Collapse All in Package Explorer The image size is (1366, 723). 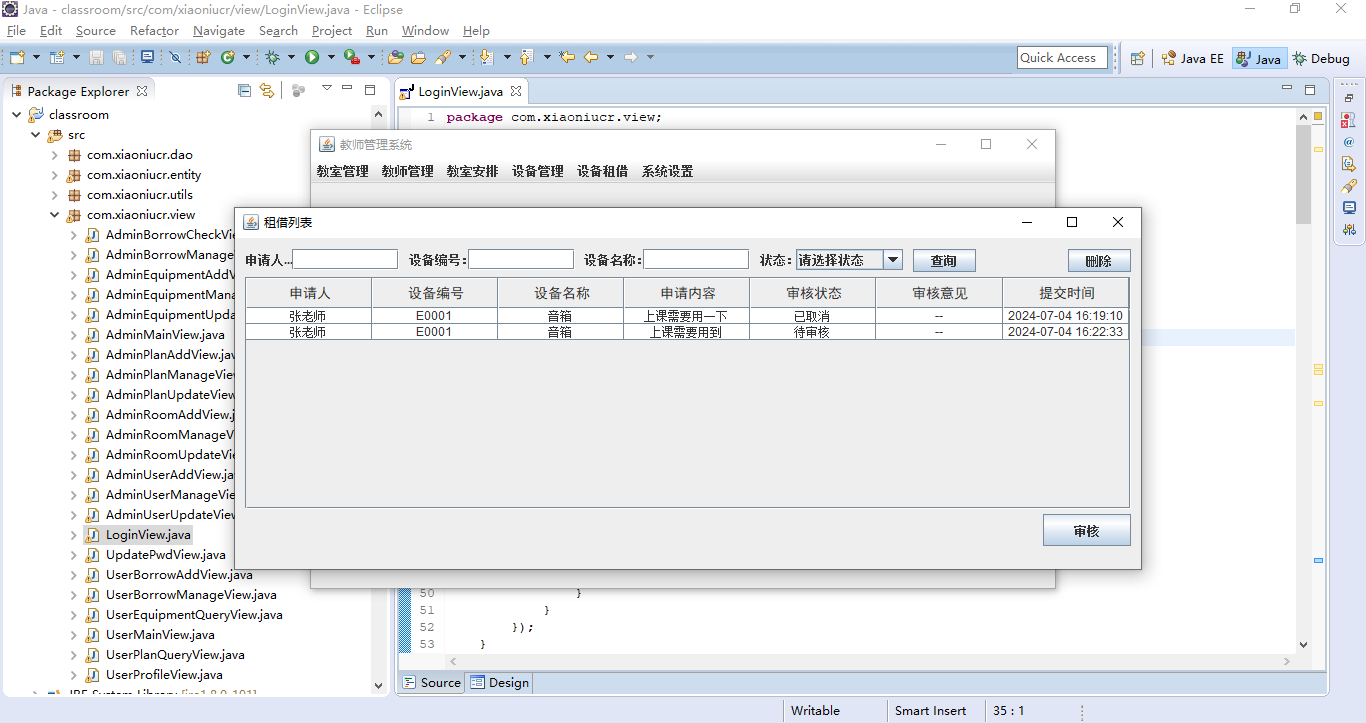click(x=245, y=90)
